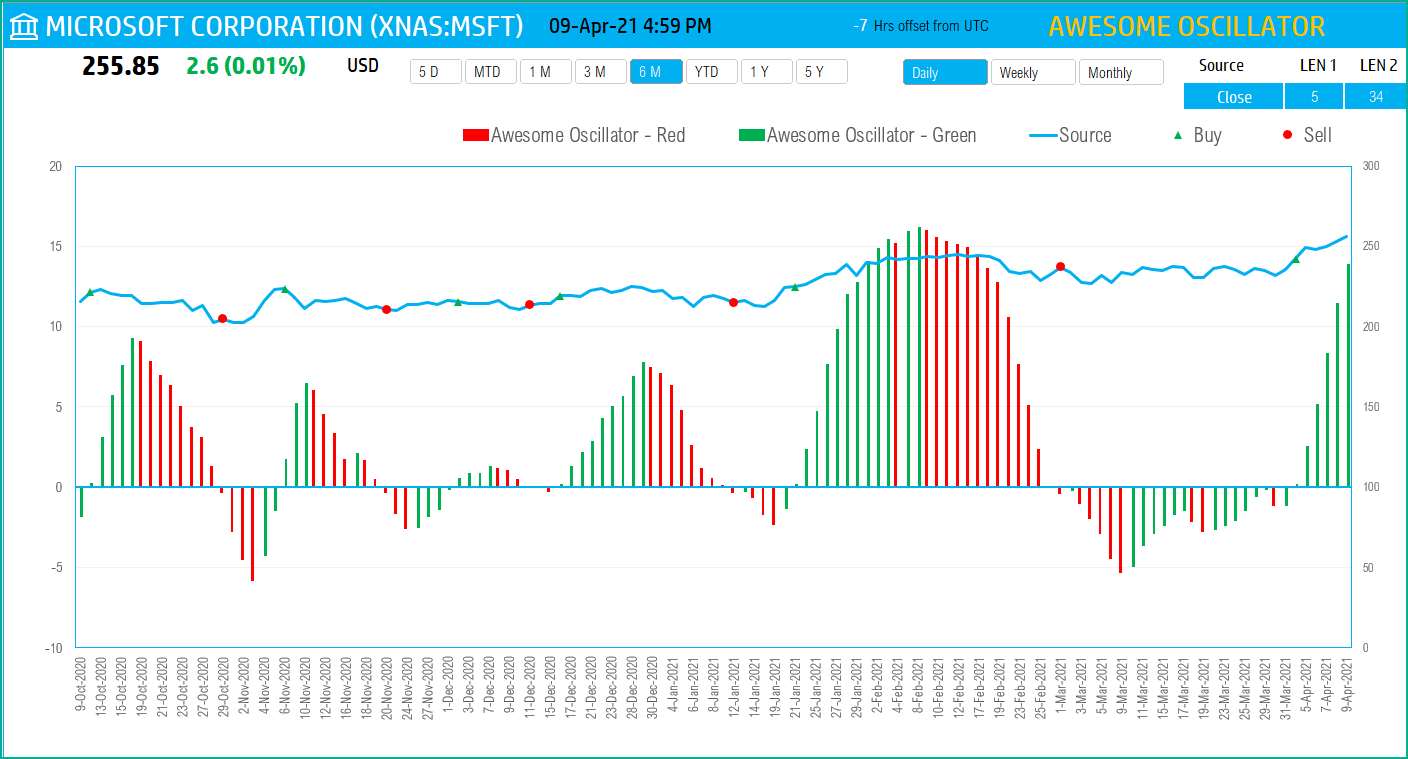The height and width of the screenshot is (759, 1408).
Task: Click the 'Hrs offset from UTC' label
Action: (931, 26)
